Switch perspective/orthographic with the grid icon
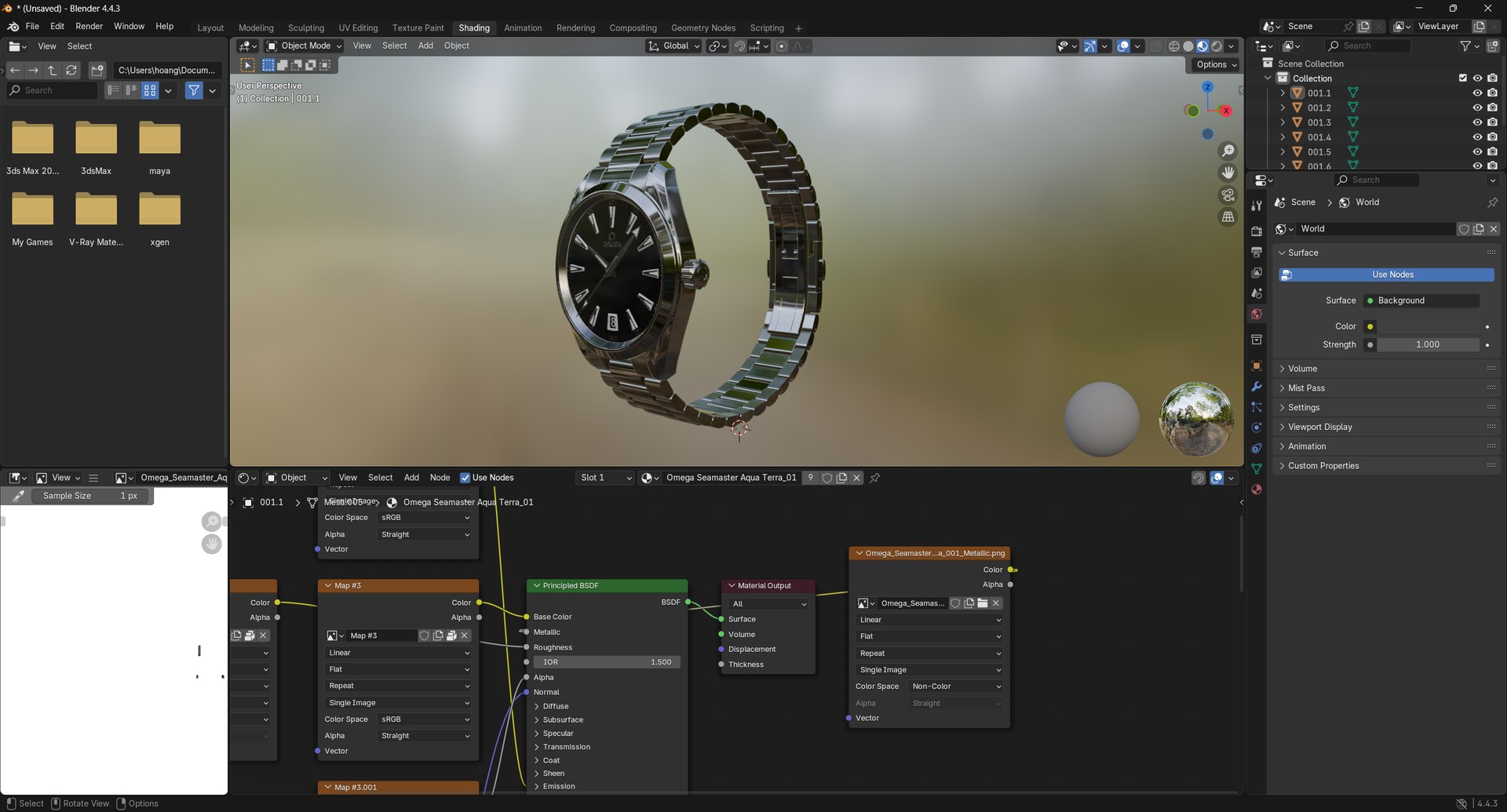This screenshot has height=812, width=1507. click(1228, 217)
